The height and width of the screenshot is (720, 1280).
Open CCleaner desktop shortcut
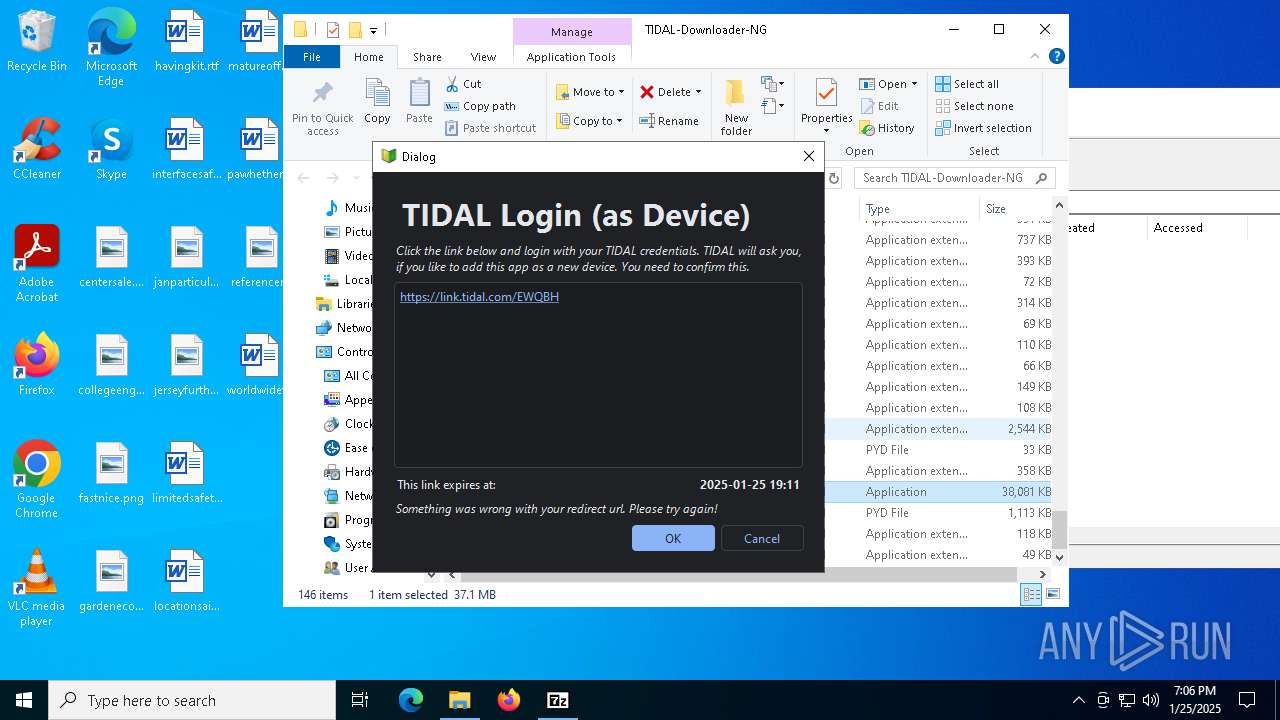(x=37, y=148)
